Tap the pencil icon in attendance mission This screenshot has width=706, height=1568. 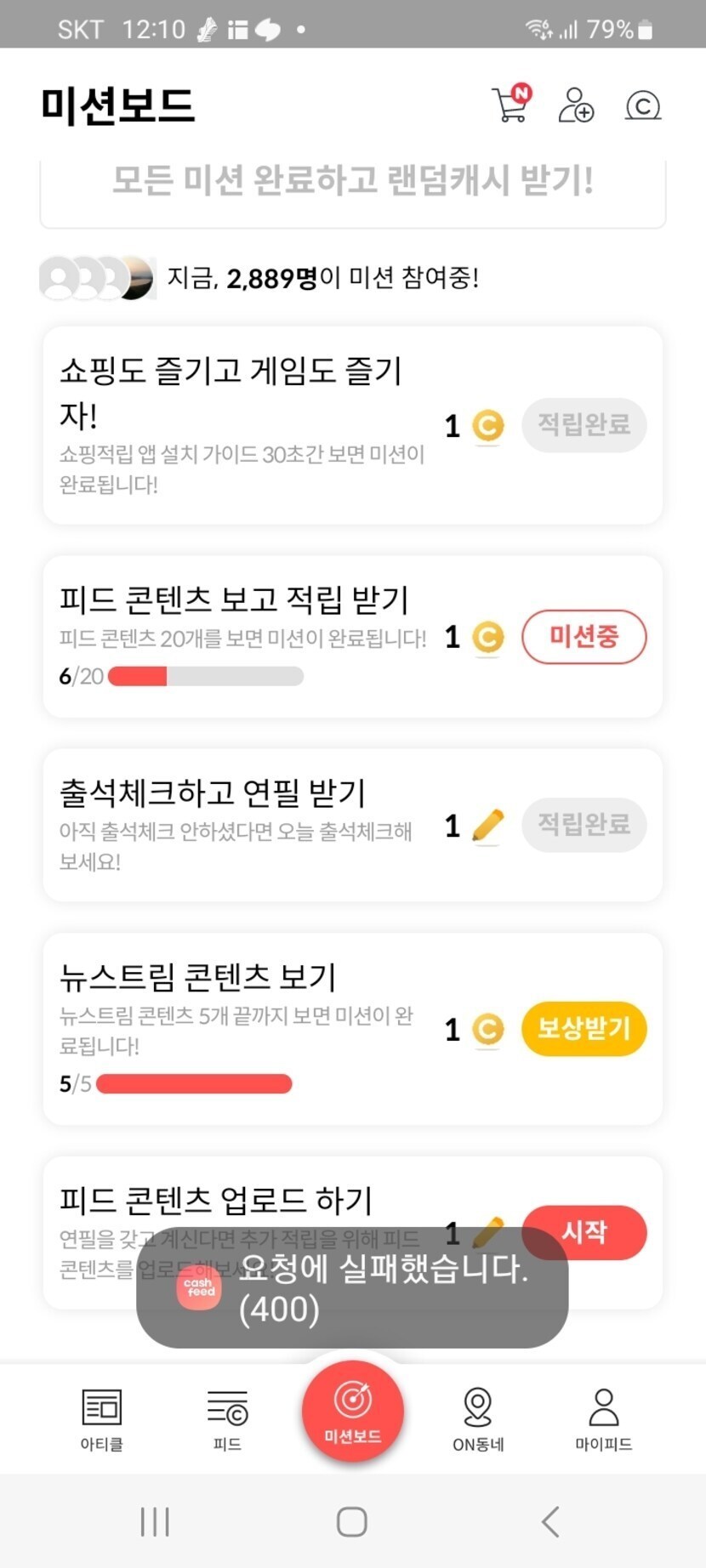pyautogui.click(x=487, y=826)
